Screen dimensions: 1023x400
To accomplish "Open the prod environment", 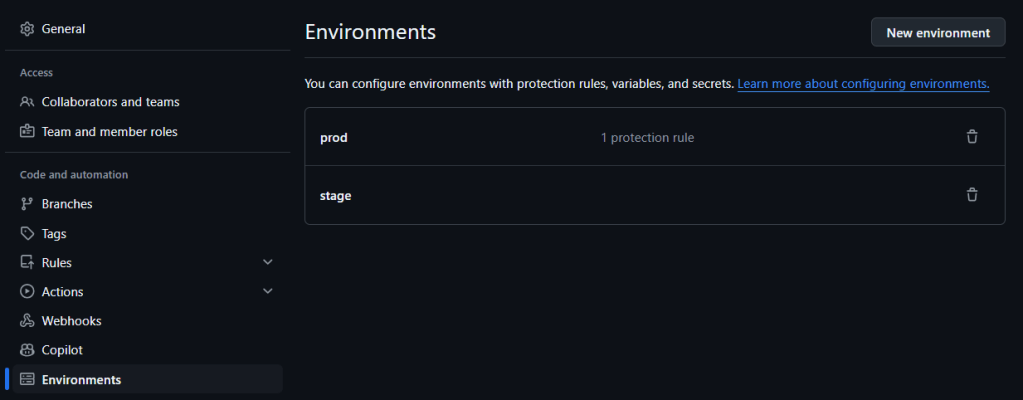I will [x=334, y=138].
